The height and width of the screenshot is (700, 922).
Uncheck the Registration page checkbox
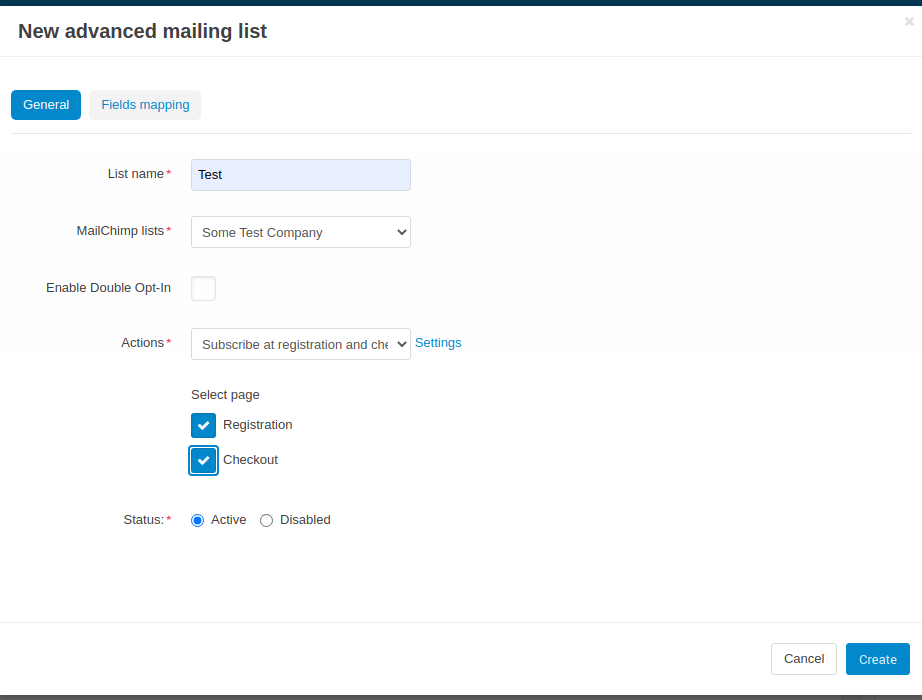coord(203,425)
